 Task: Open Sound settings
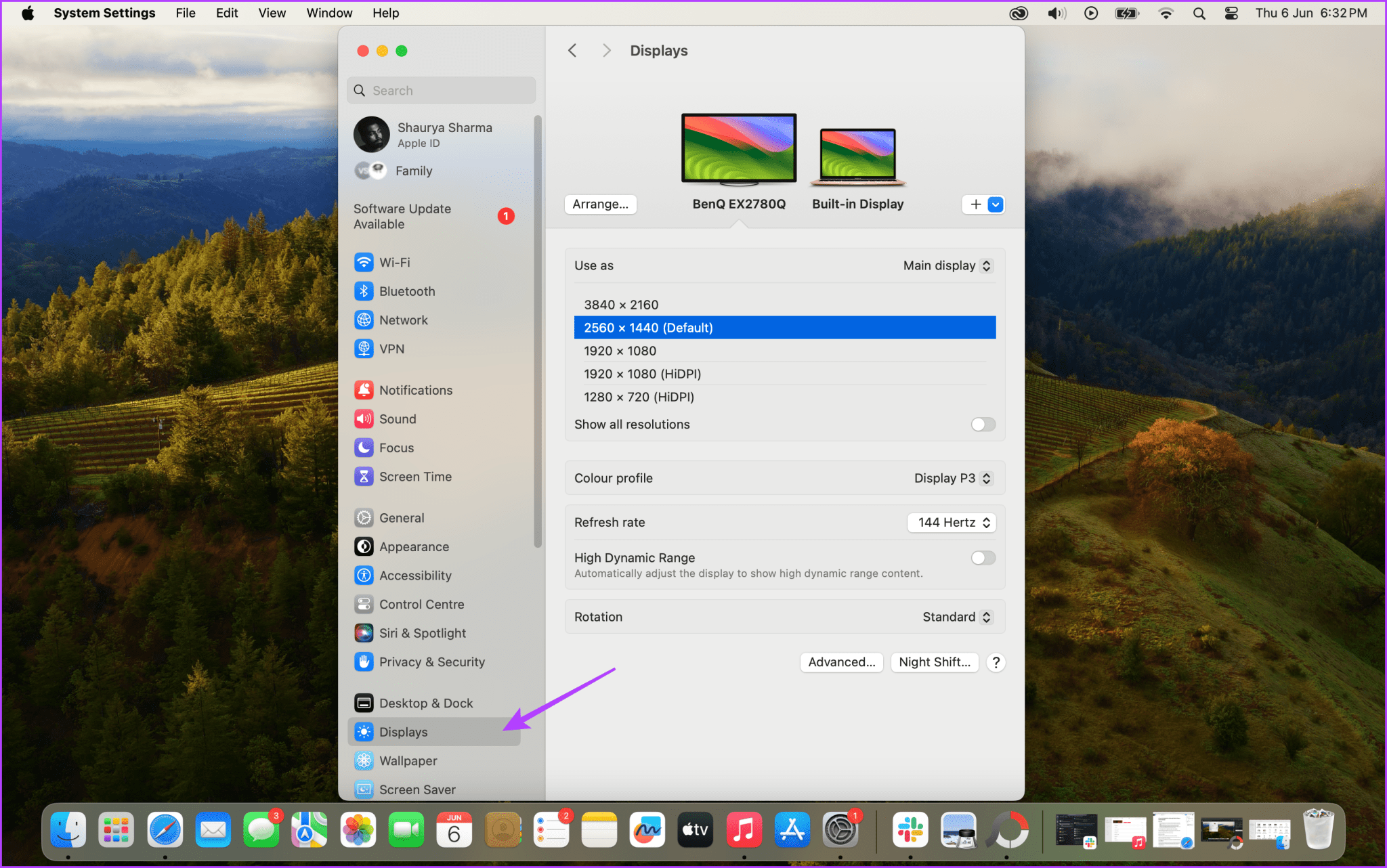398,418
